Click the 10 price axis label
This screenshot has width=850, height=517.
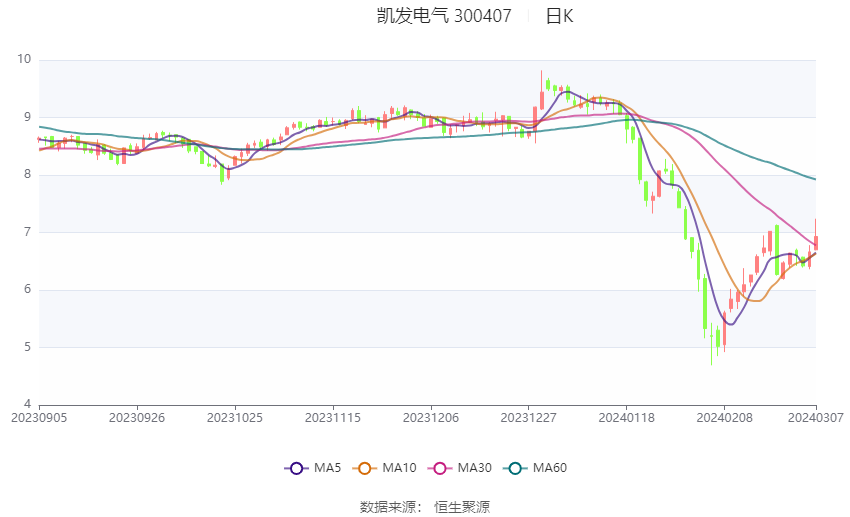[x=24, y=59]
